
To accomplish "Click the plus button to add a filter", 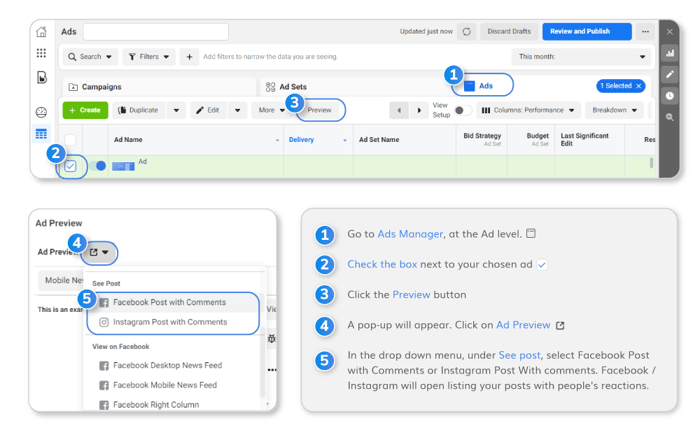I will 189,57.
